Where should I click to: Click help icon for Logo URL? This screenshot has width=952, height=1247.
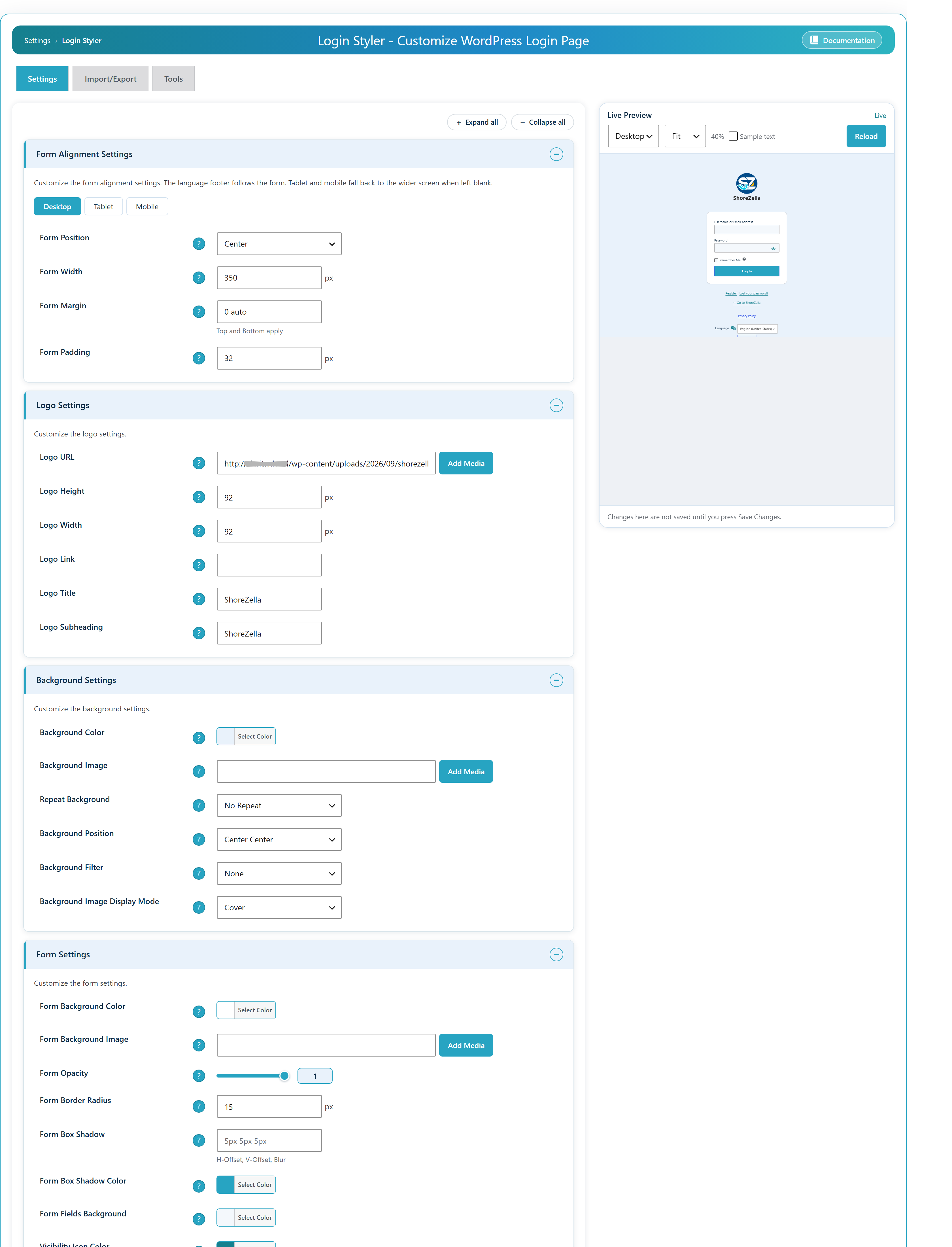[x=199, y=463]
